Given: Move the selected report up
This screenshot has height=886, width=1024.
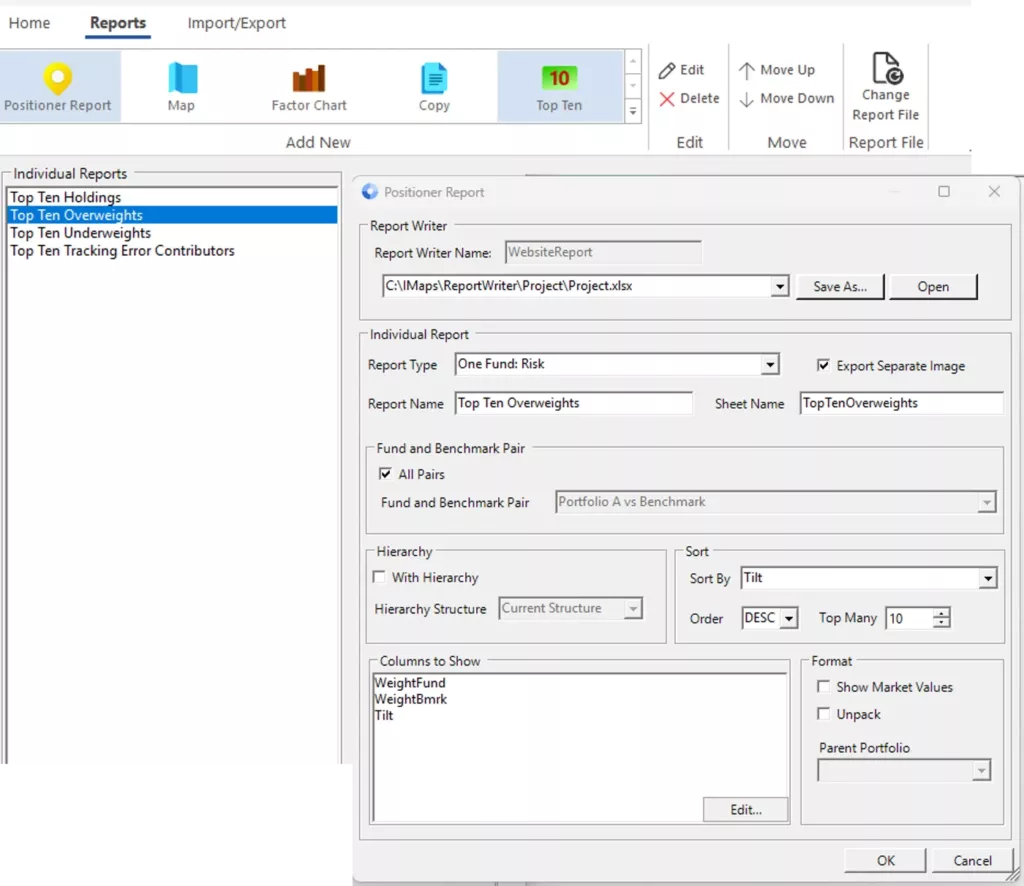Looking at the screenshot, I should pos(777,70).
